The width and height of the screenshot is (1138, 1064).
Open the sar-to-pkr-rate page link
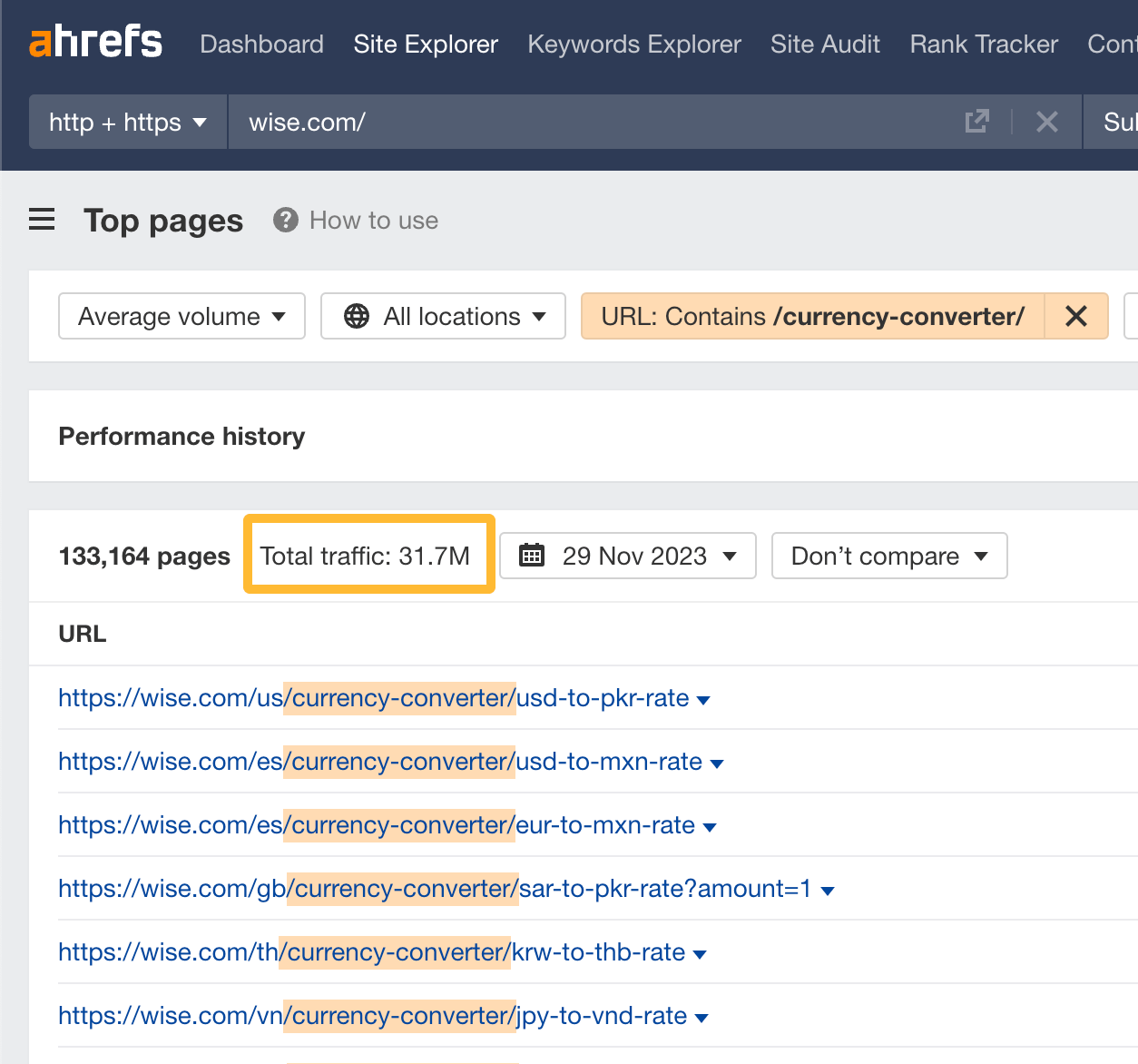427,889
